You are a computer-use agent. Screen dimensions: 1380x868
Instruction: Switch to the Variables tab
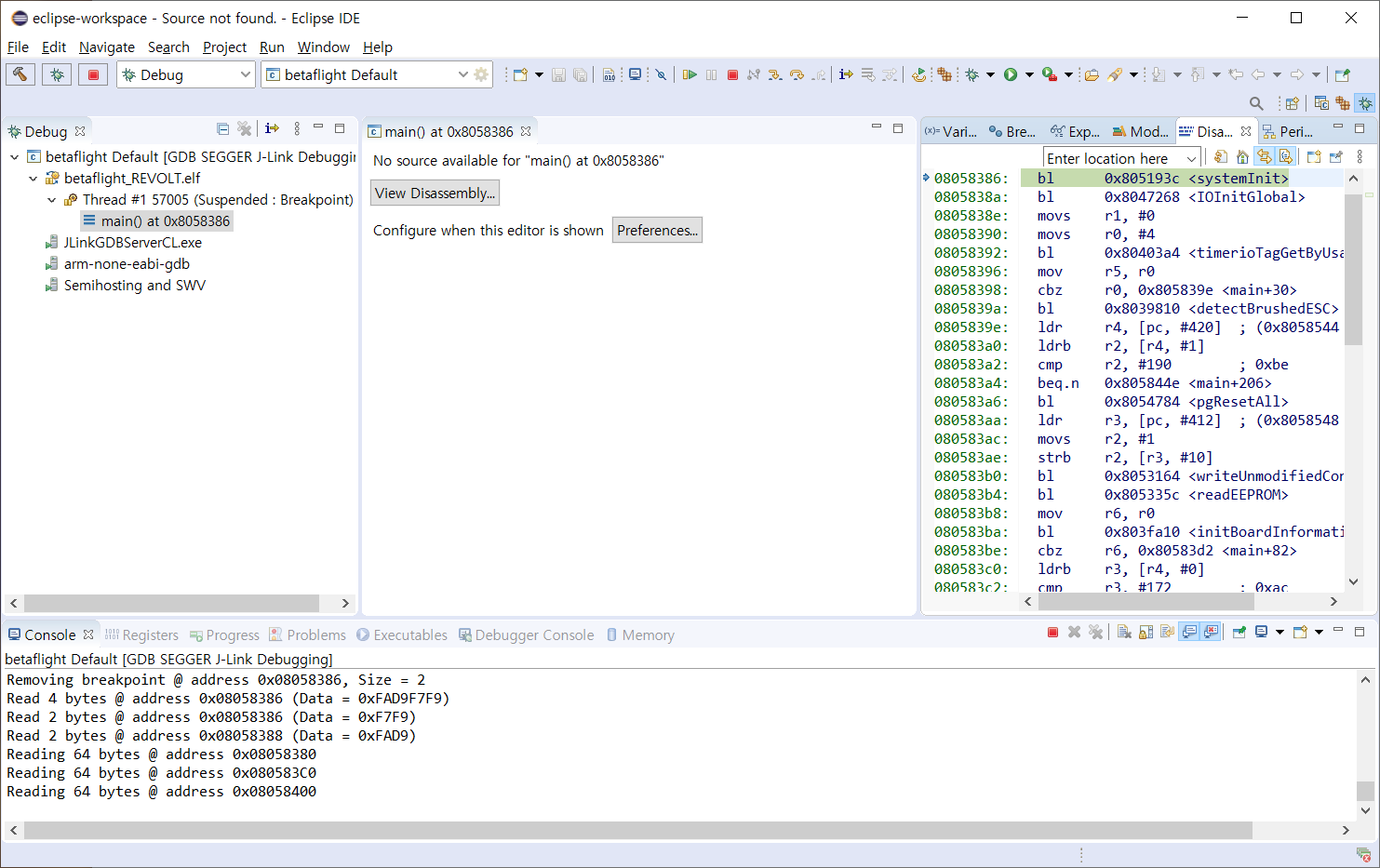point(951,131)
